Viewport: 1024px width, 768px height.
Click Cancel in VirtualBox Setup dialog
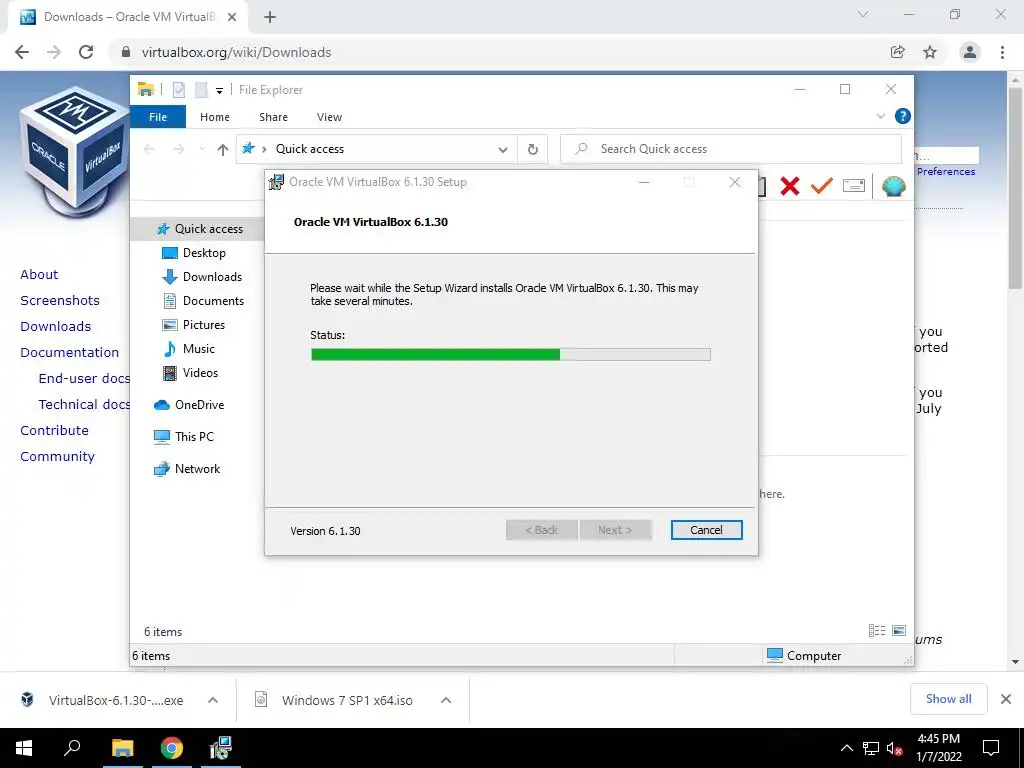pyautogui.click(x=706, y=530)
